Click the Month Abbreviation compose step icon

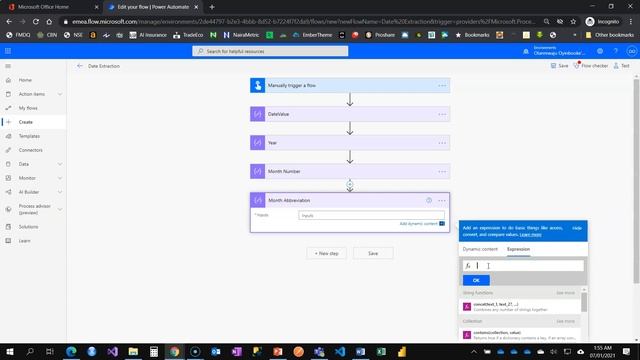[x=258, y=200]
